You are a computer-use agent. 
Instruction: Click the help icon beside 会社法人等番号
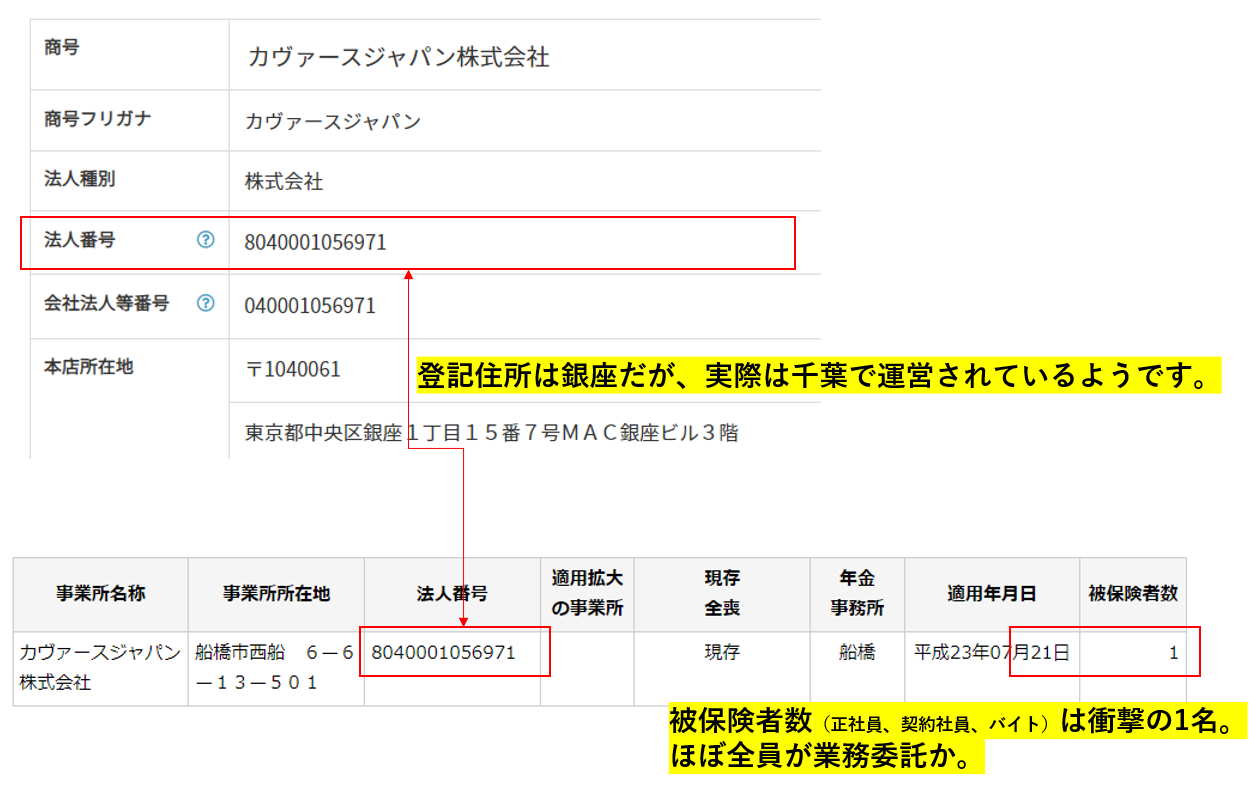(x=205, y=303)
